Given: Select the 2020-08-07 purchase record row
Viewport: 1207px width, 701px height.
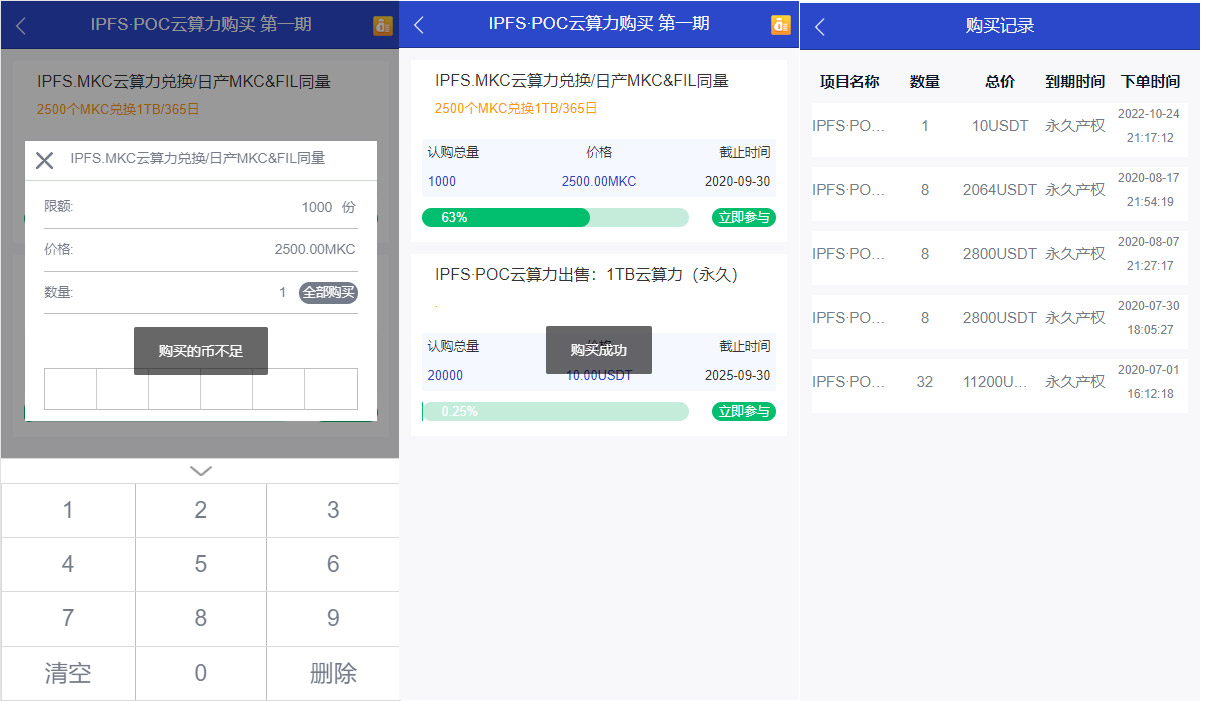Looking at the screenshot, I should [x=1000, y=257].
